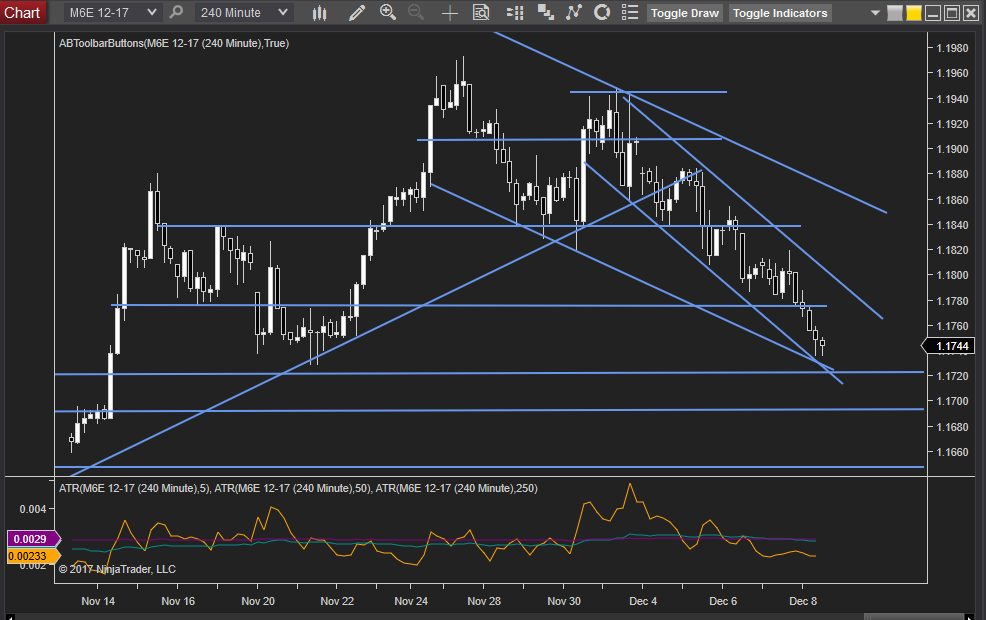Click the 1.1700 price axis label
The height and width of the screenshot is (620, 986).
[x=952, y=401]
